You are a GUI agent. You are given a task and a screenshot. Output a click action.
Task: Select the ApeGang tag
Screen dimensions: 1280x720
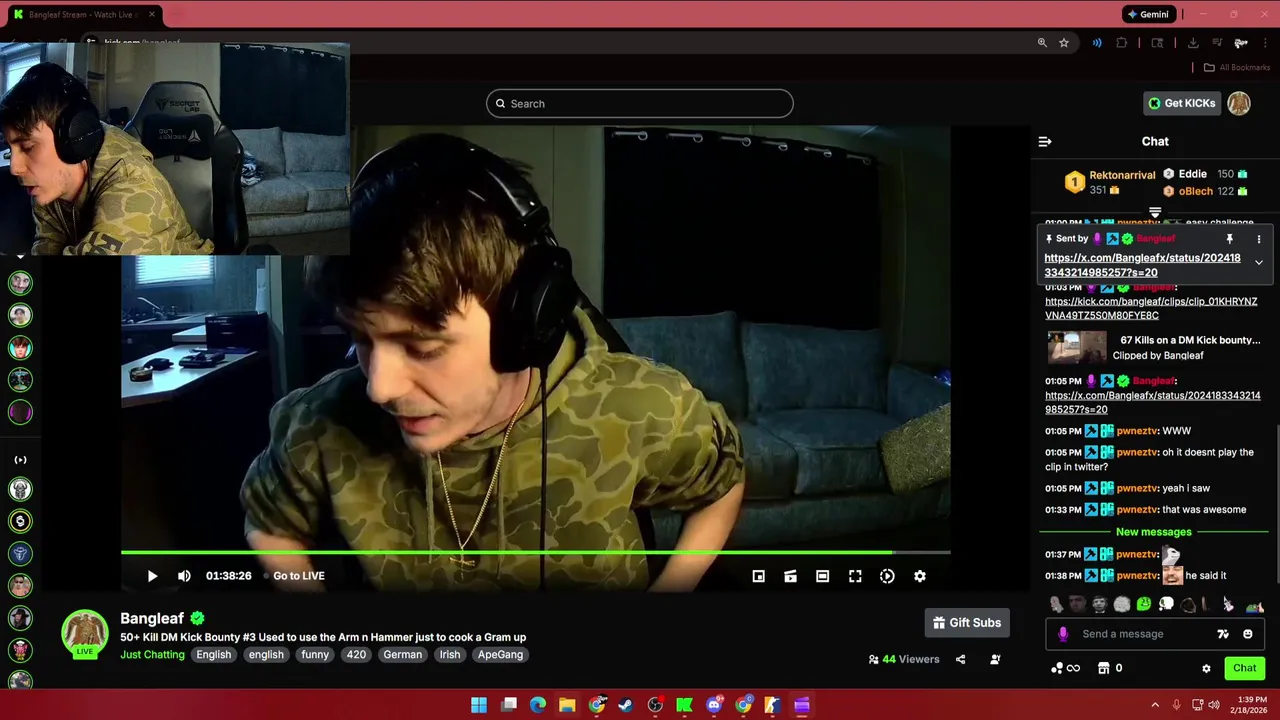(x=500, y=655)
